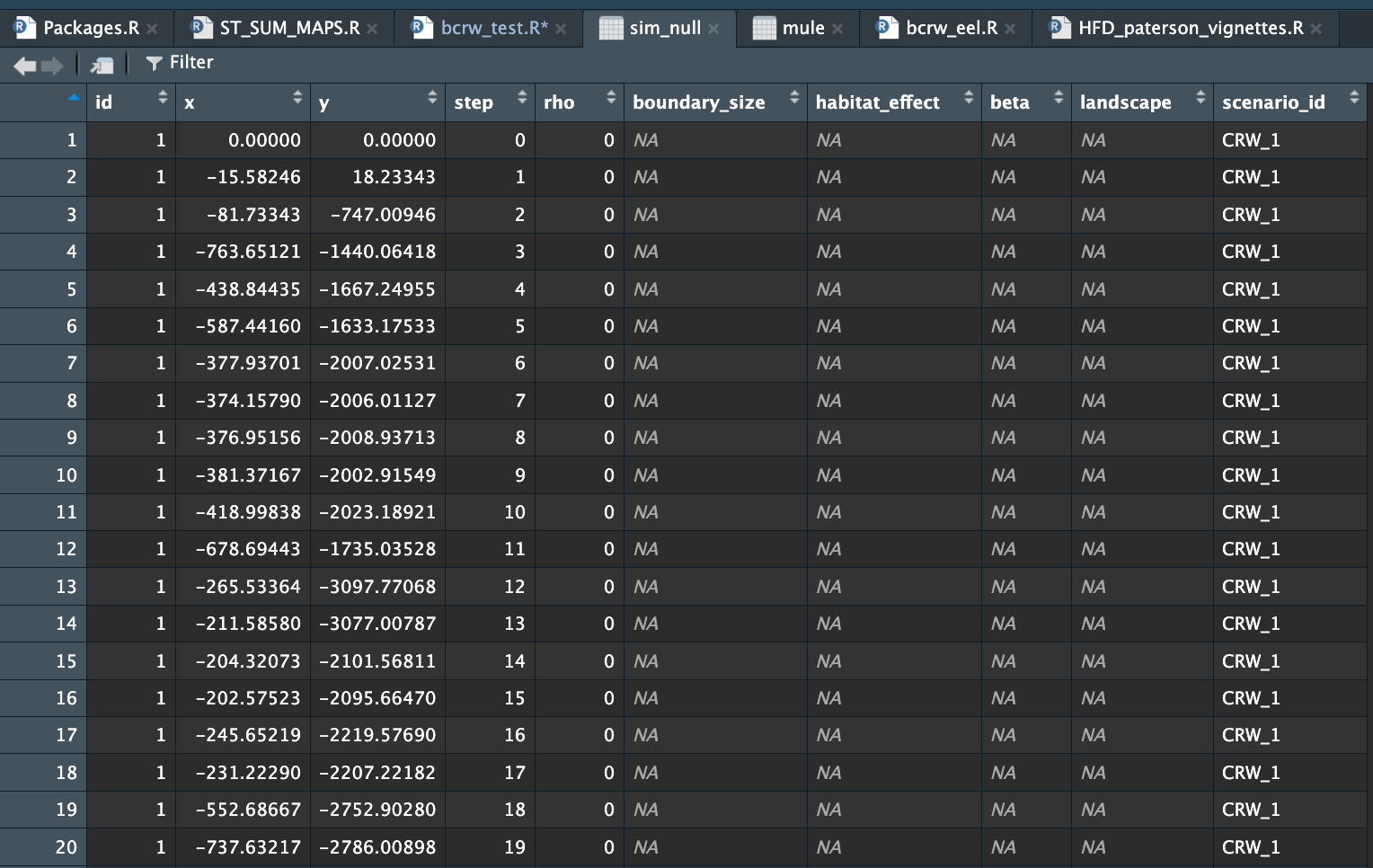Sort table by y column

[x=432, y=98]
